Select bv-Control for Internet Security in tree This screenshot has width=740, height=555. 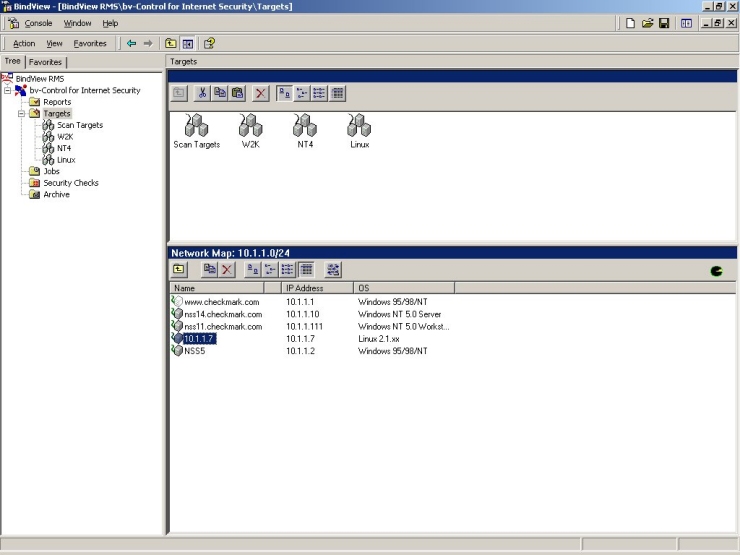pos(85,90)
